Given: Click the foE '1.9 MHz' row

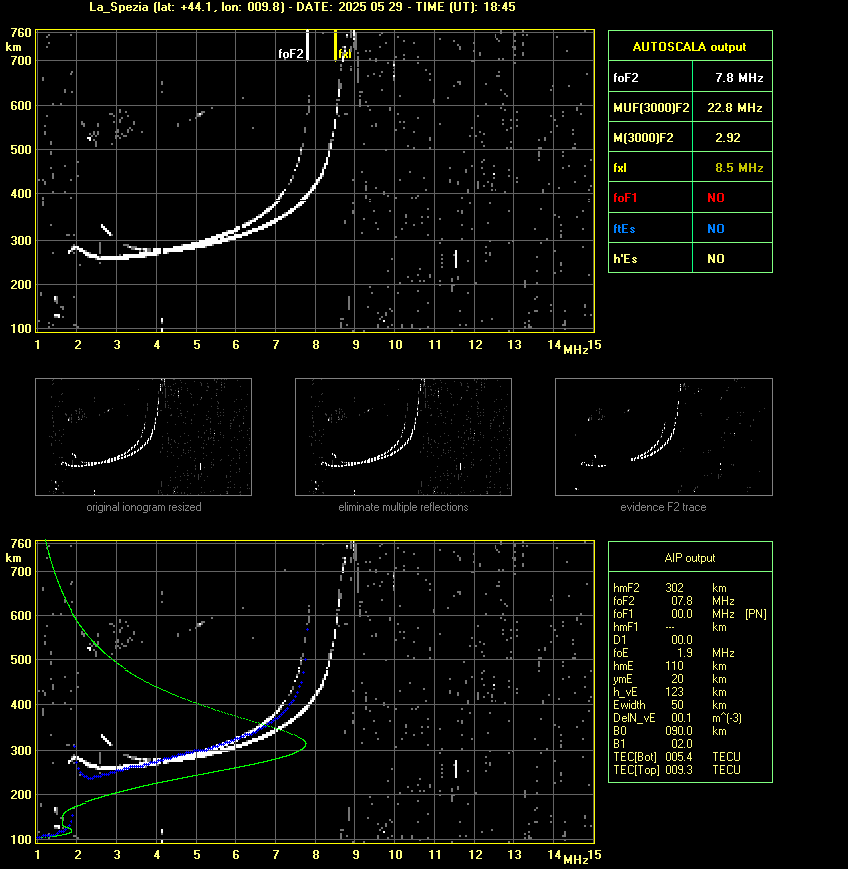Looking at the screenshot, I should click(673, 653).
